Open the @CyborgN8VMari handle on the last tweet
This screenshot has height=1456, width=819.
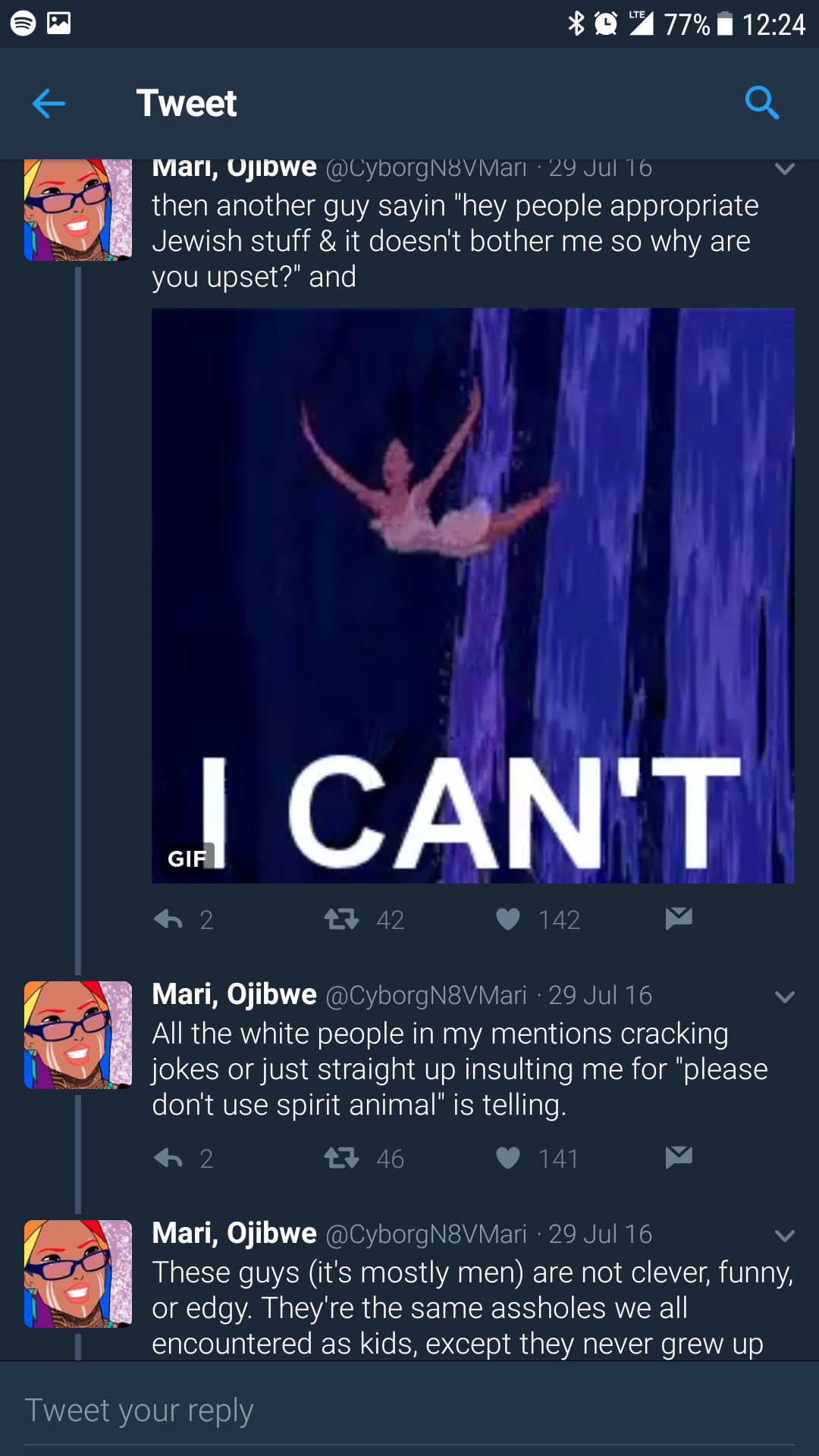click(426, 1235)
